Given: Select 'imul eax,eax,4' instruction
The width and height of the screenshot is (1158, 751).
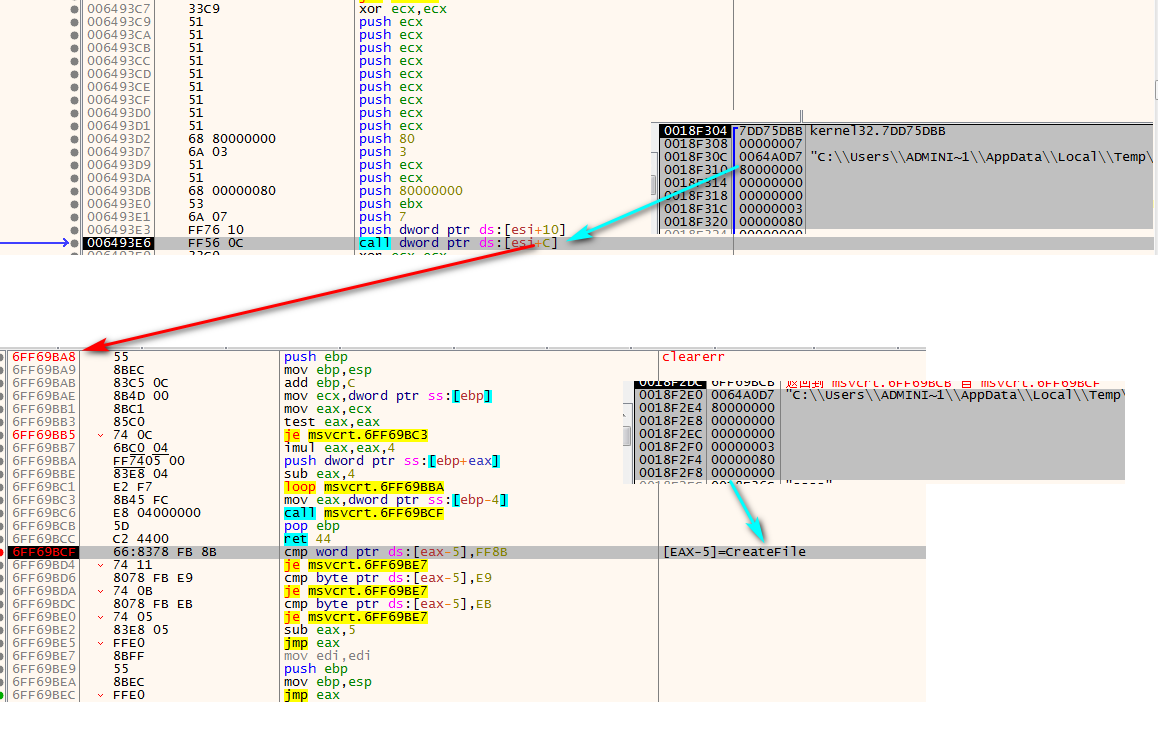Looking at the screenshot, I should pyautogui.click(x=339, y=447).
